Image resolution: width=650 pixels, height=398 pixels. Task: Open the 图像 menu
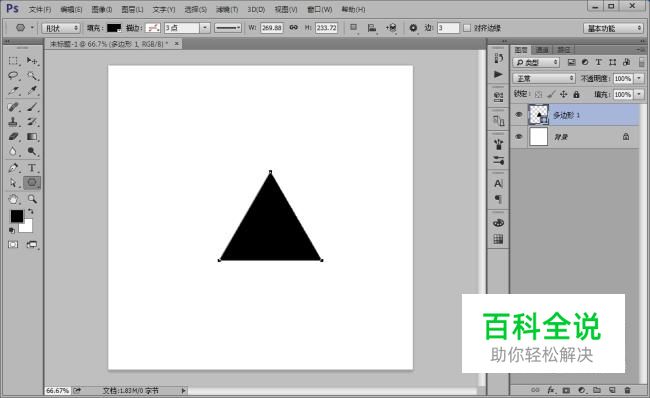tap(102, 9)
